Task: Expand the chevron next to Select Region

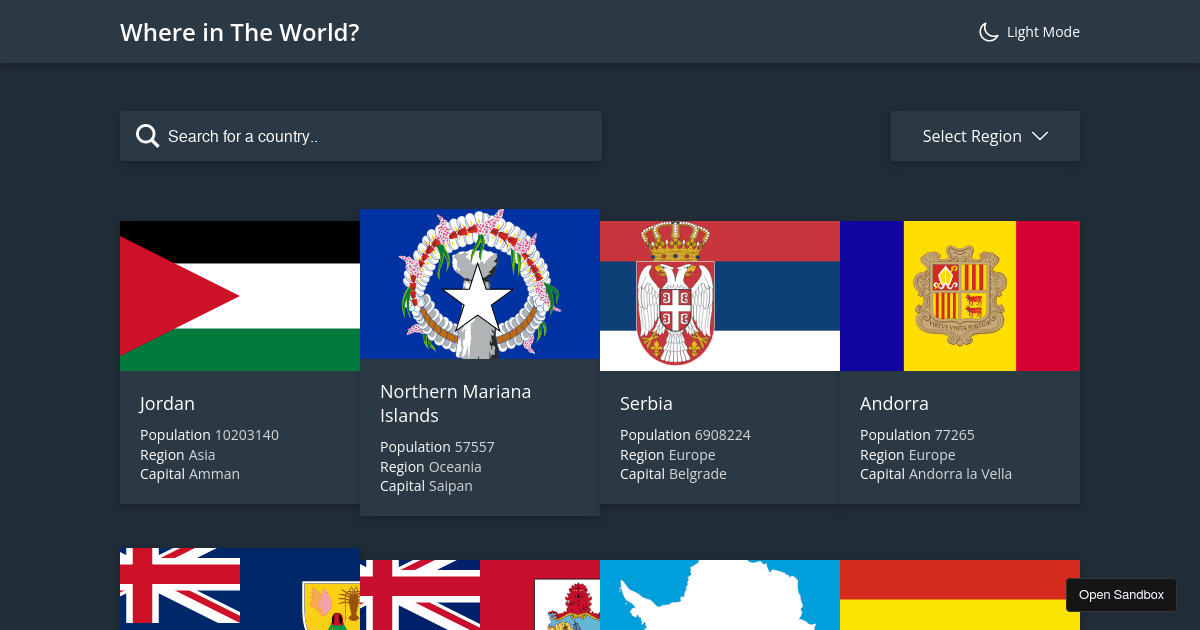Action: [1040, 136]
